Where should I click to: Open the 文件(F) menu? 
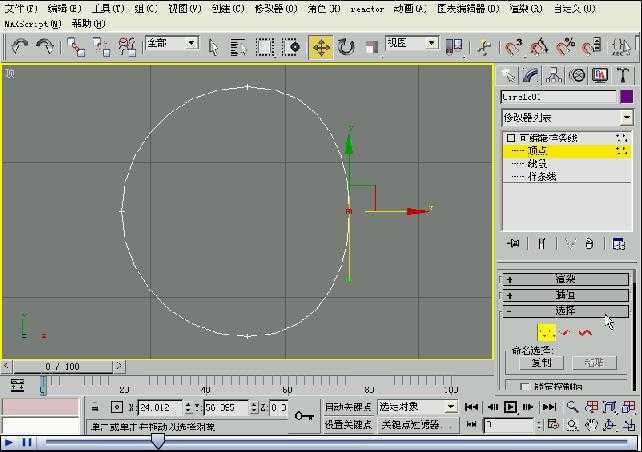pyautogui.click(x=21, y=9)
